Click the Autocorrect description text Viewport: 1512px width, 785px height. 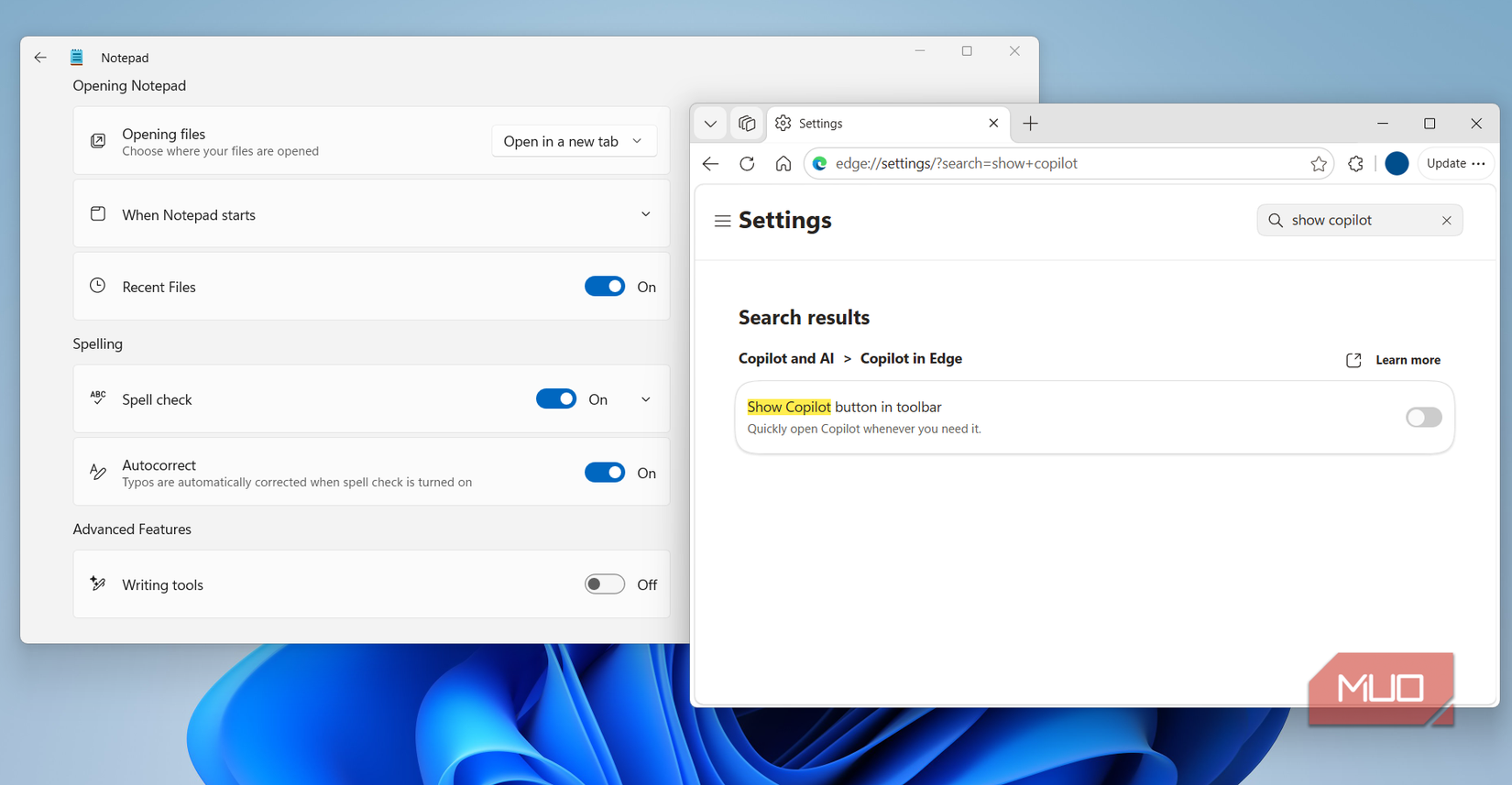[297, 482]
